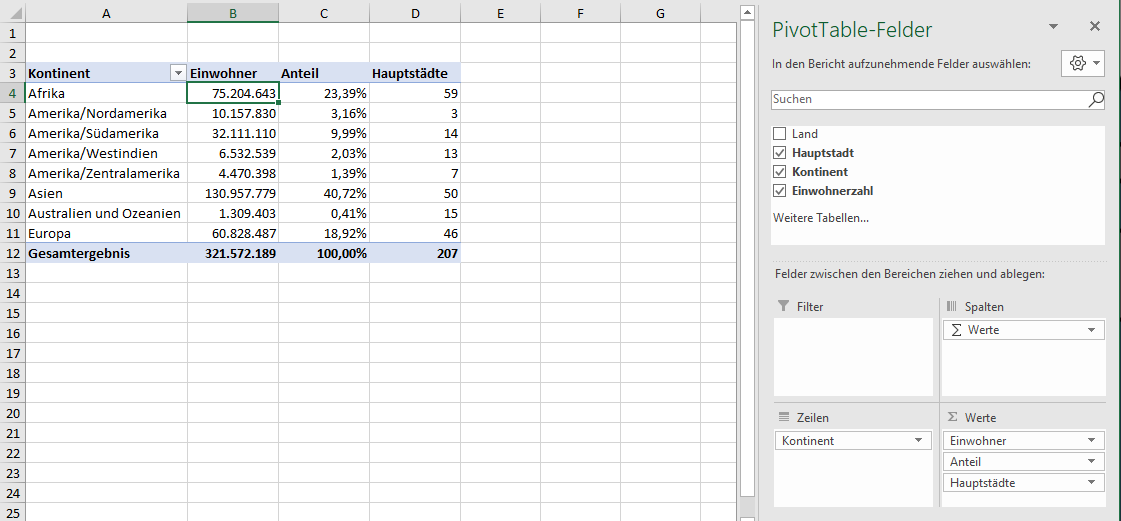Enable the Land field checkbox
The image size is (1121, 521).
coord(780,134)
